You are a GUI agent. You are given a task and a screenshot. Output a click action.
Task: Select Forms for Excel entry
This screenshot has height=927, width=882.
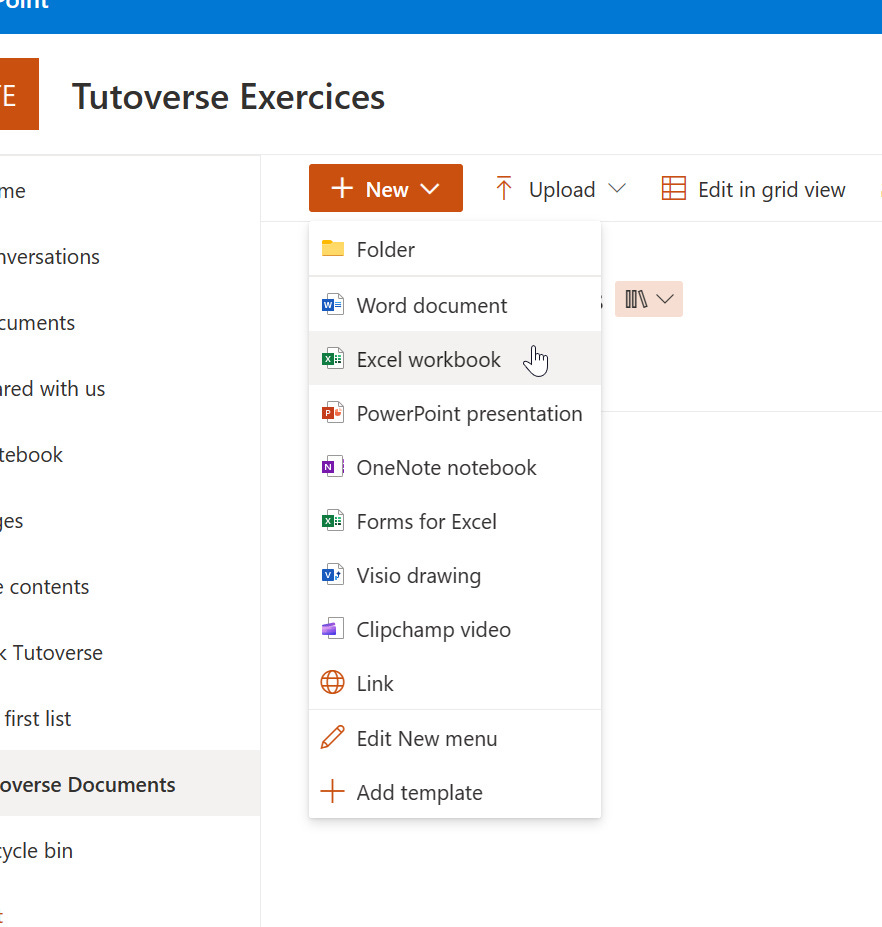(x=455, y=521)
